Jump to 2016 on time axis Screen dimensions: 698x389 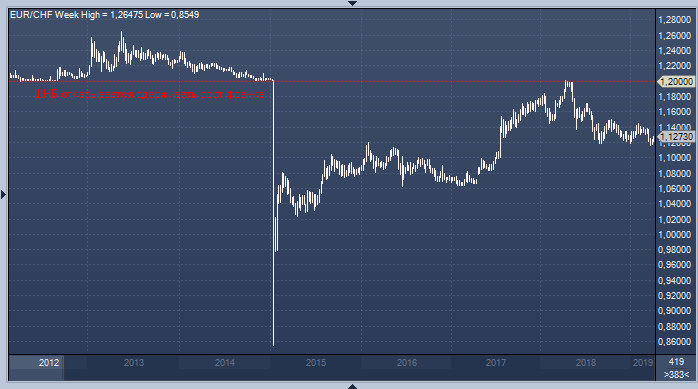(x=406, y=363)
